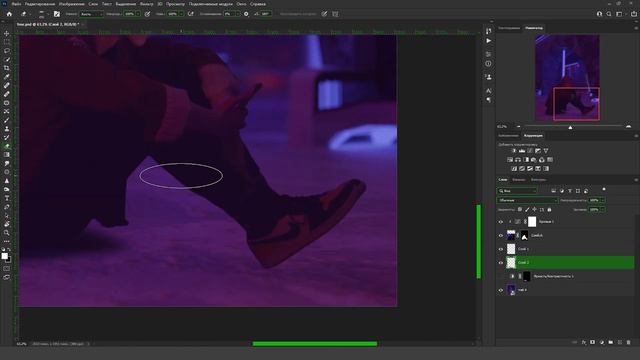
Task: Hide the selected Слой 2 layer
Action: pos(501,263)
